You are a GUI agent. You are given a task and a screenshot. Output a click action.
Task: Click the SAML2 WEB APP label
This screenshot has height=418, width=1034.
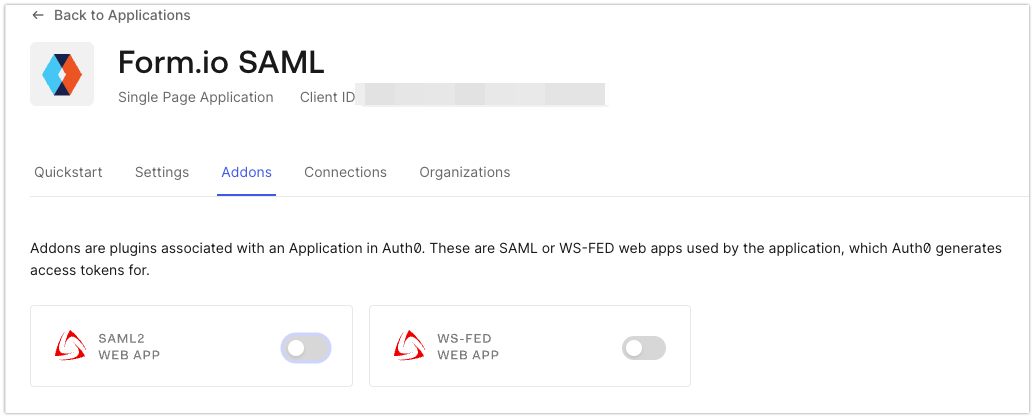(129, 347)
